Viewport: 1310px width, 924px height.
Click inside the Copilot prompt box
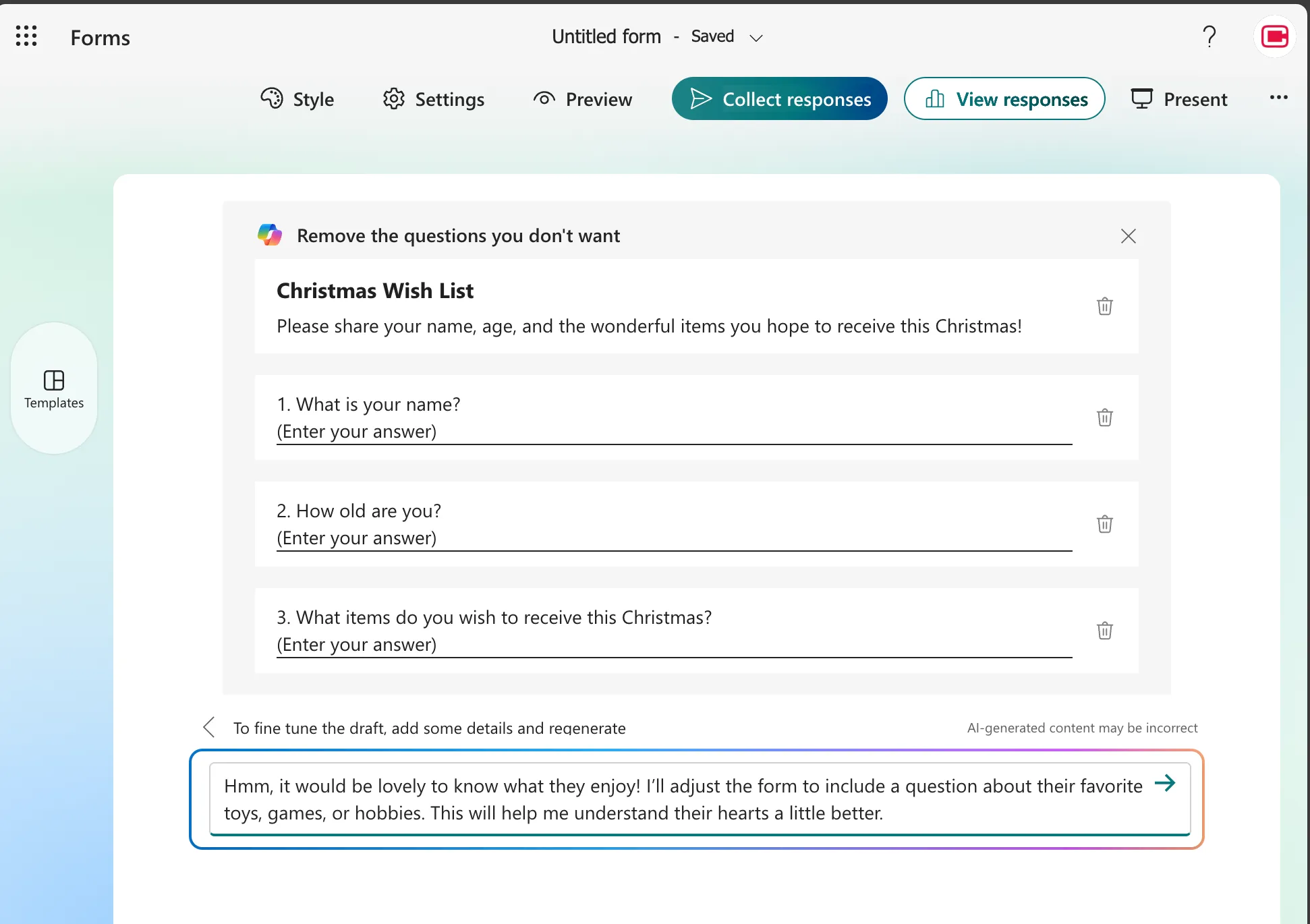pyautogui.click(x=607, y=799)
